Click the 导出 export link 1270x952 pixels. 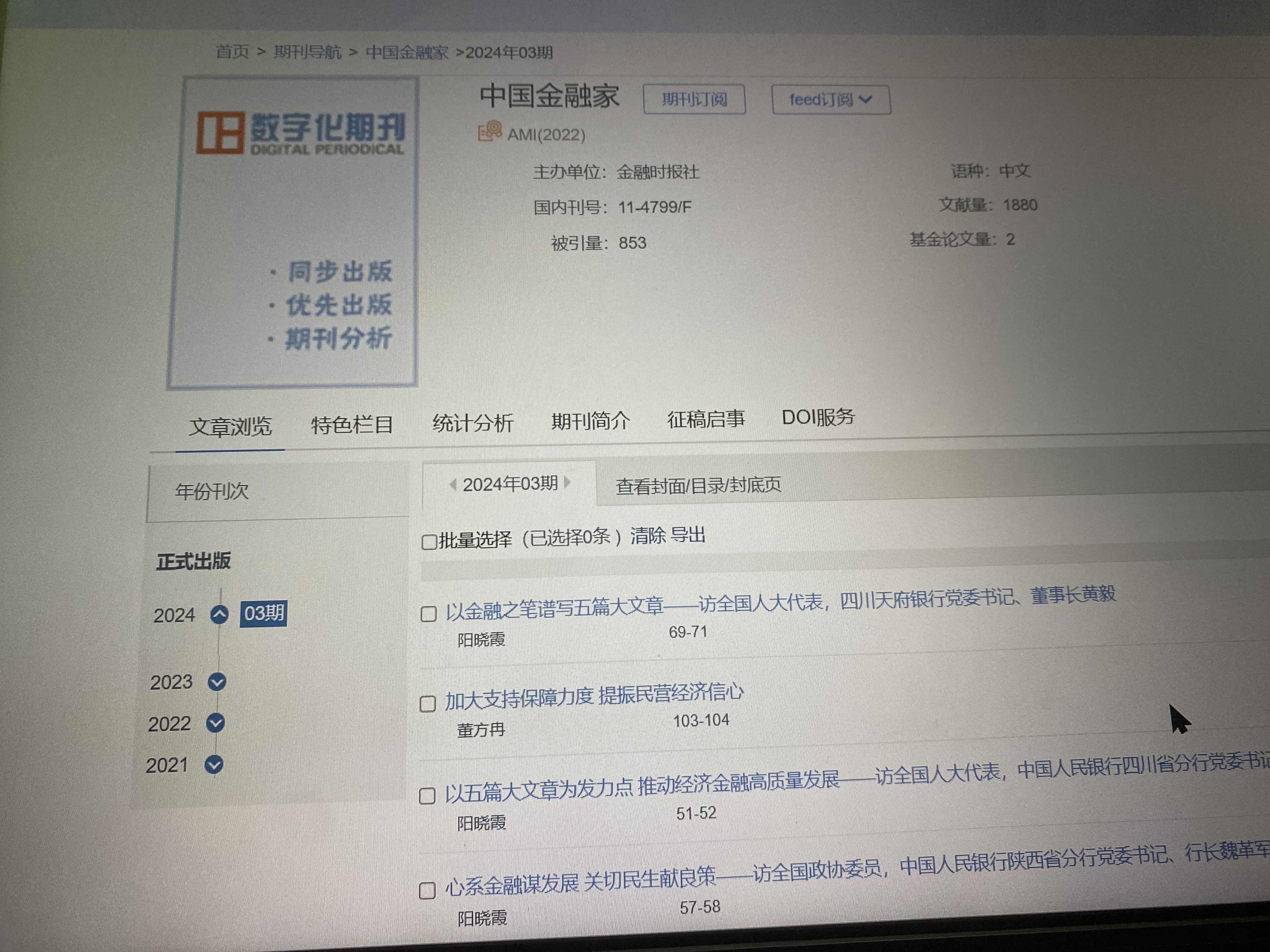[x=688, y=535]
